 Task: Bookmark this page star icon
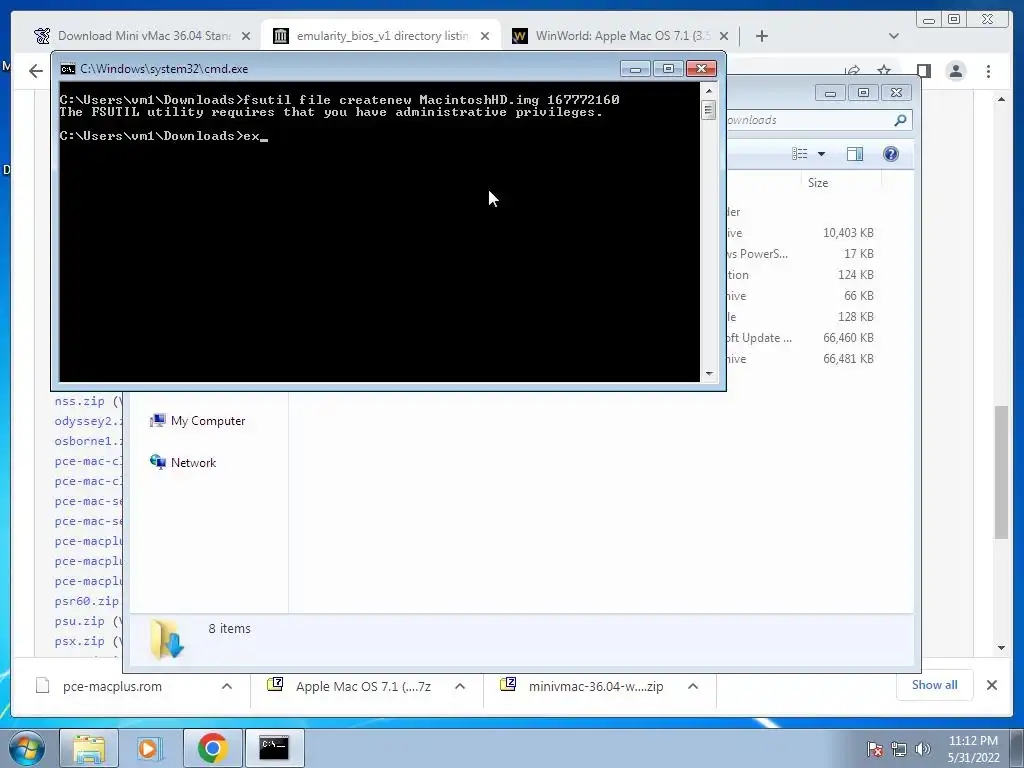click(x=884, y=71)
